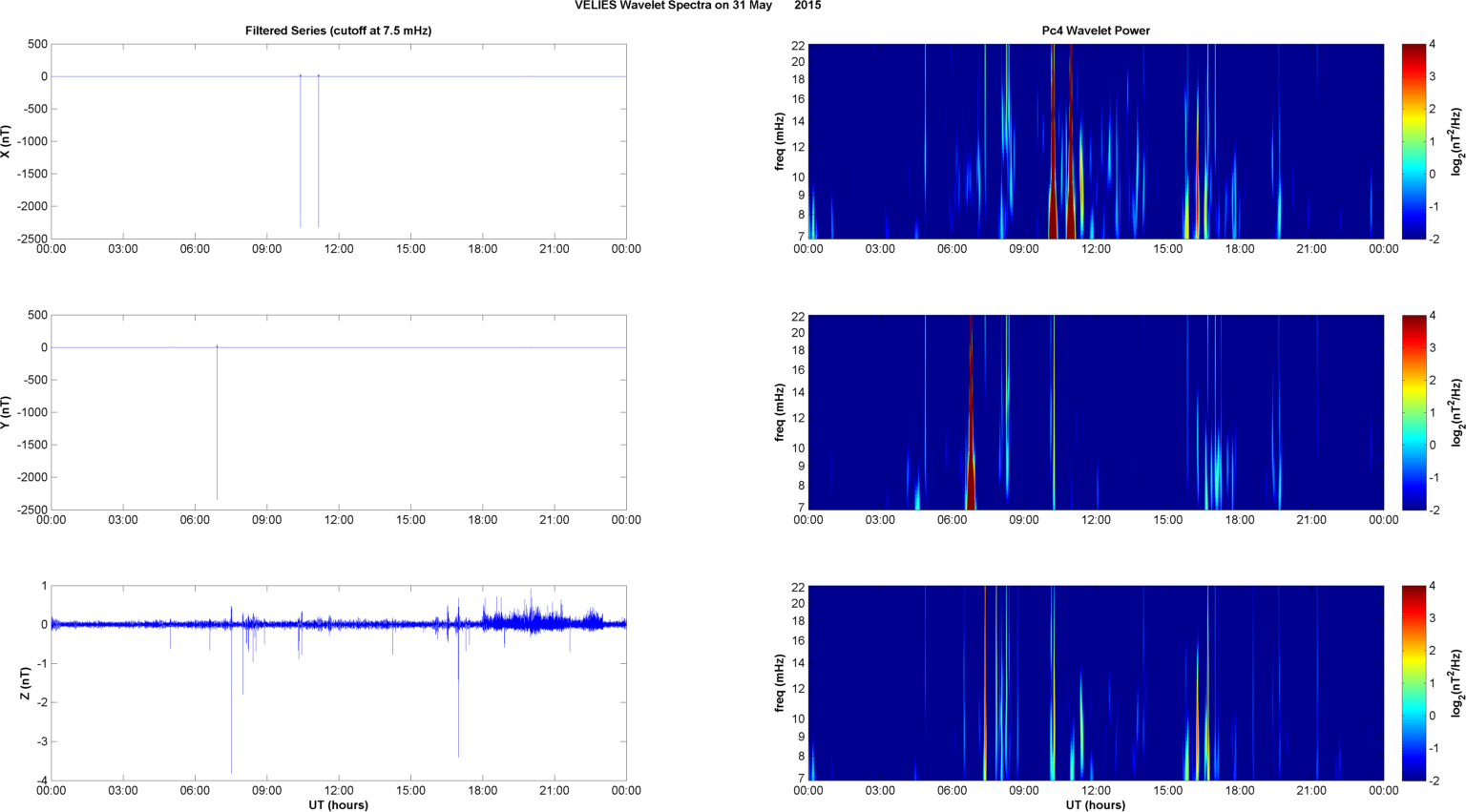
Task: Click the Filtered Series plot title
Action: point(338,31)
